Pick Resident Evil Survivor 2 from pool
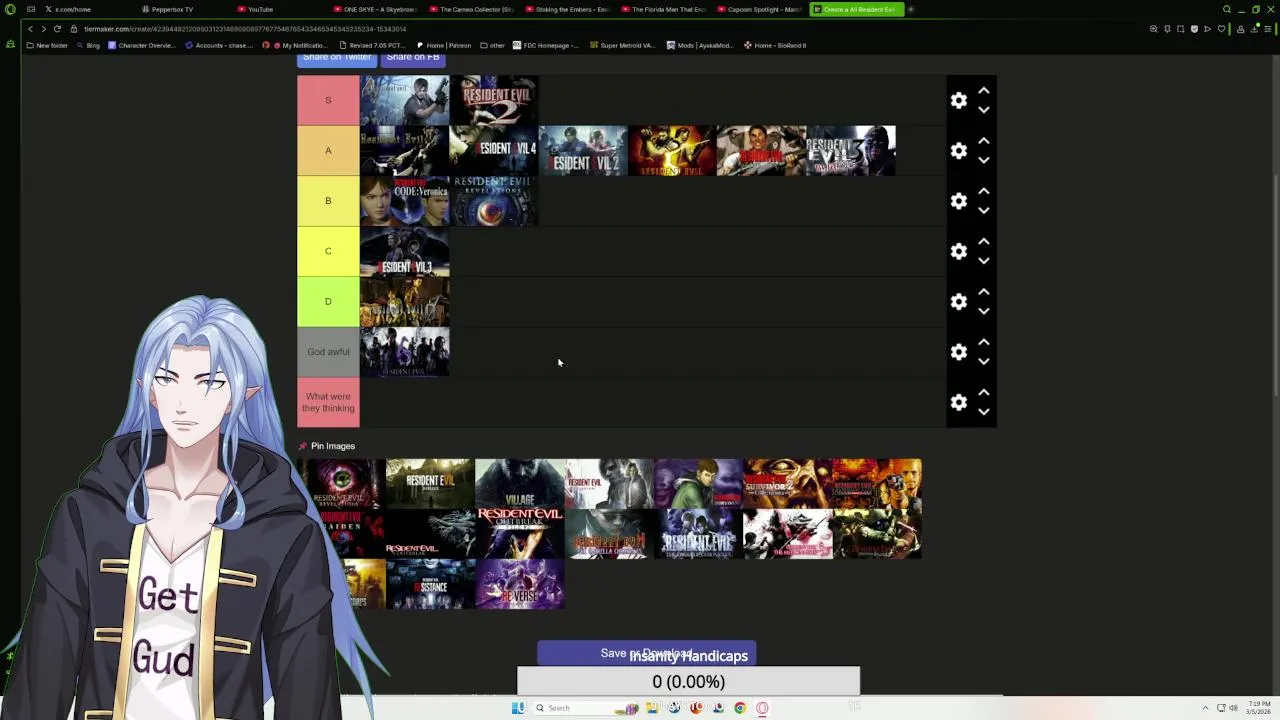Screen dimensions: 1280x720 coord(788,484)
